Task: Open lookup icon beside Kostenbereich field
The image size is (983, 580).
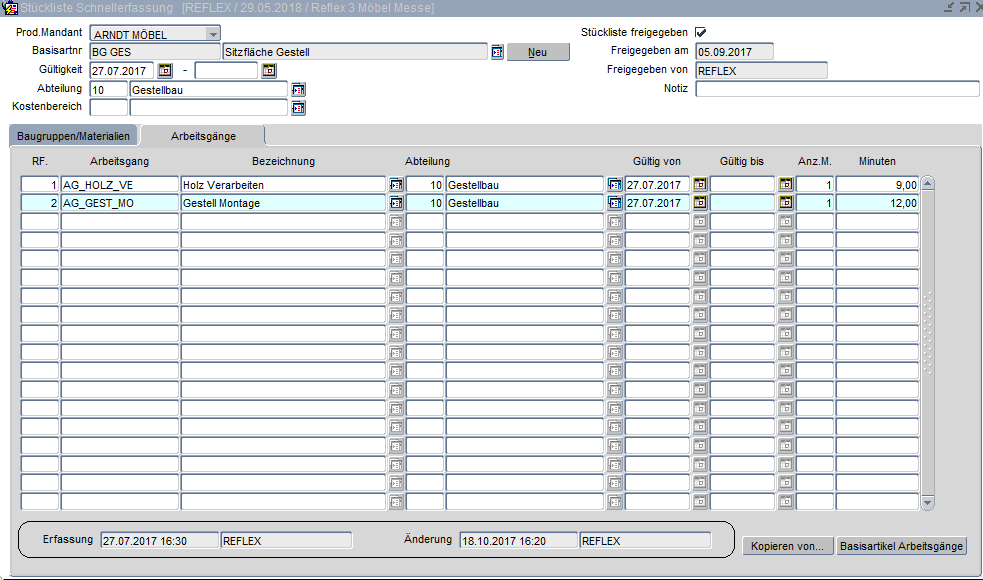Action: coord(298,108)
